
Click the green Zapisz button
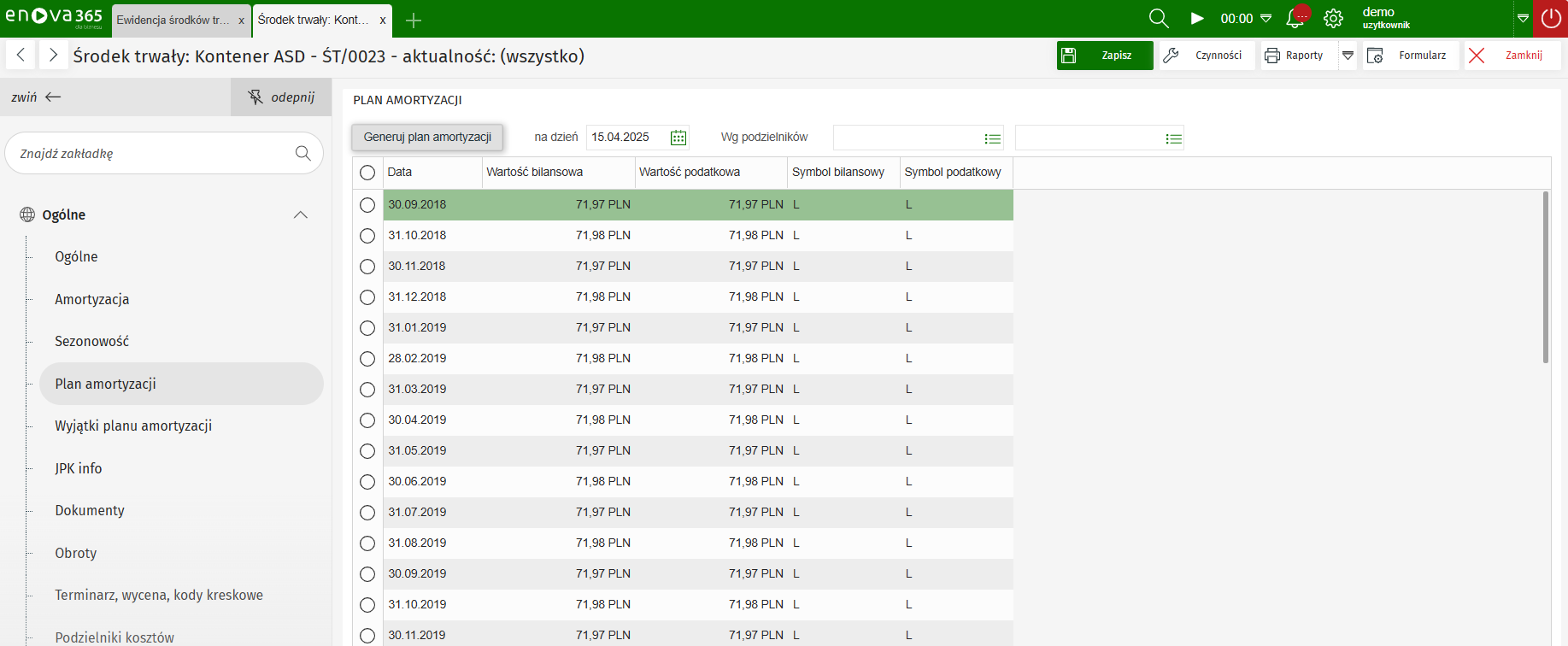coord(1104,56)
